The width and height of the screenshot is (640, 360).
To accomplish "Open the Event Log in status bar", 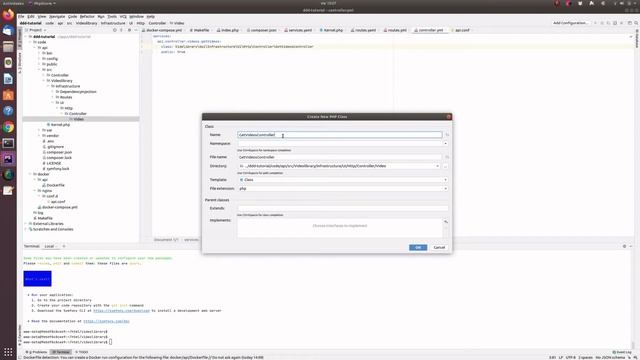I will pos(622,352).
